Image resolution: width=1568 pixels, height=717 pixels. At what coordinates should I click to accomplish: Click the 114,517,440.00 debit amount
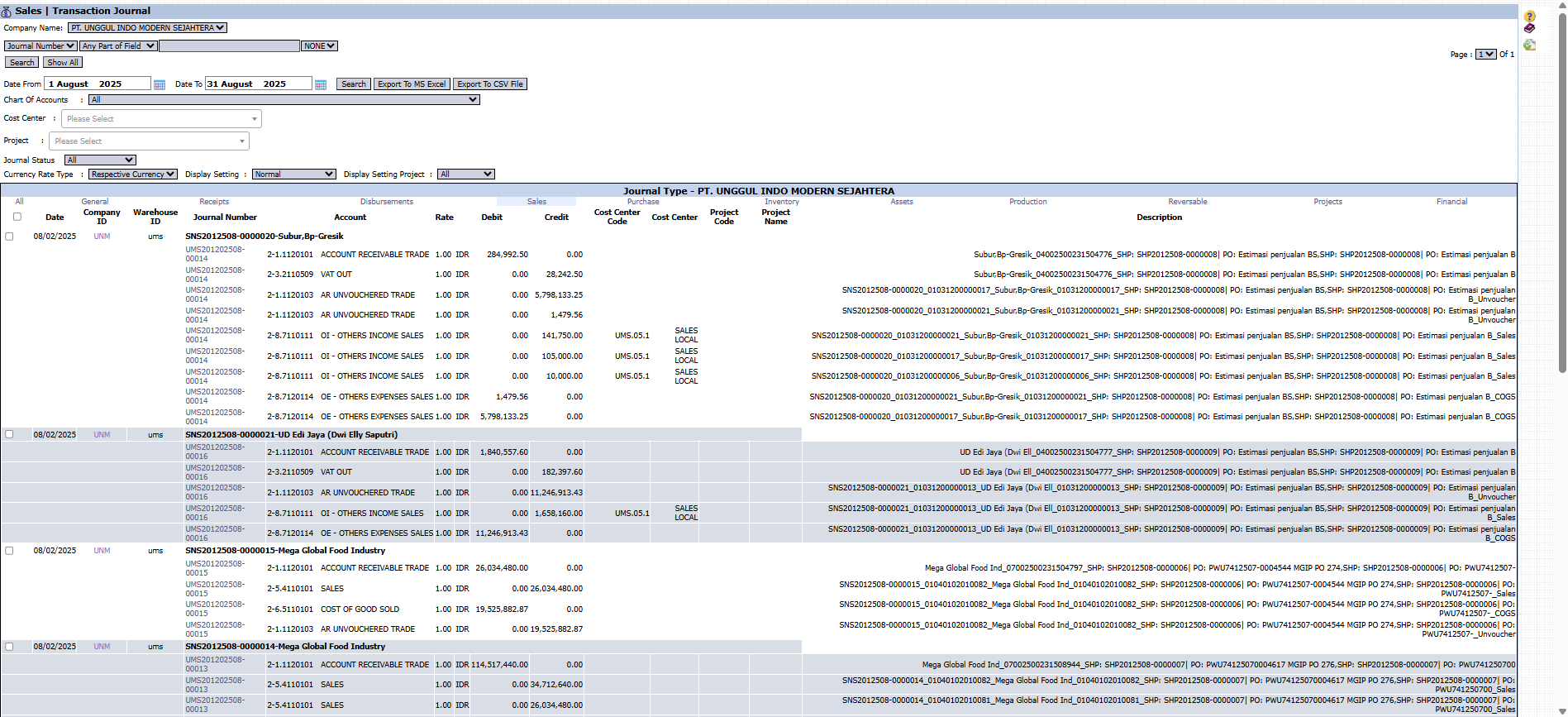coord(499,665)
